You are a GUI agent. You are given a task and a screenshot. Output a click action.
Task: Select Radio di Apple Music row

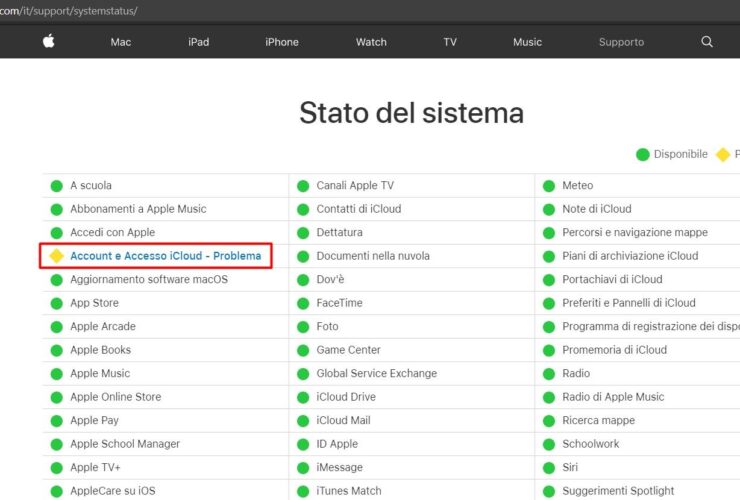tap(638, 397)
